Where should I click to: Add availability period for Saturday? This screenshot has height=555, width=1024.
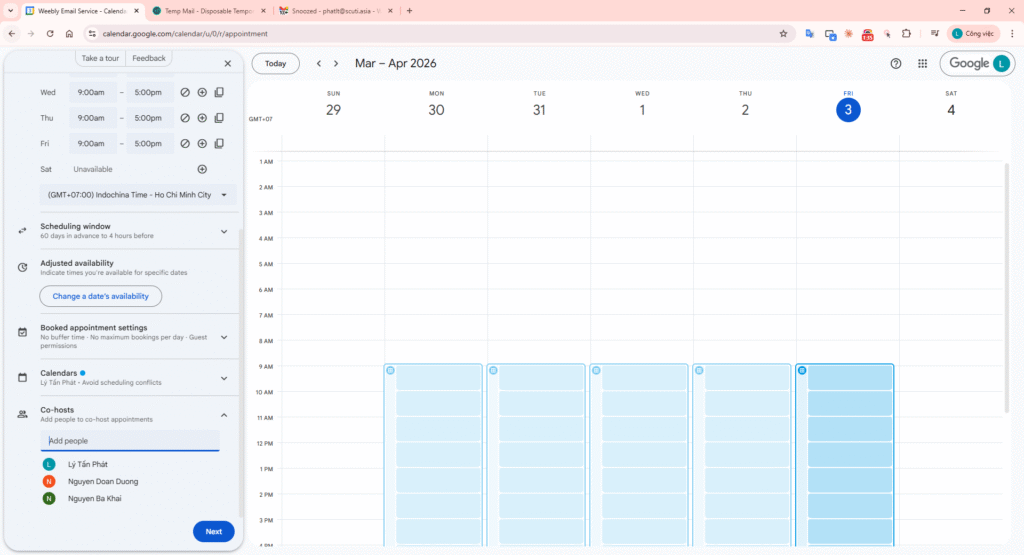202,169
